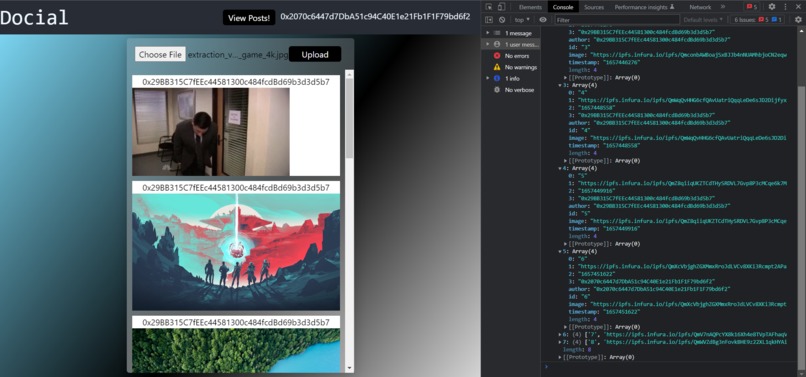Screen dimensions: 806x377
Task: Open the Performance insights tab
Action: [x=645, y=7]
